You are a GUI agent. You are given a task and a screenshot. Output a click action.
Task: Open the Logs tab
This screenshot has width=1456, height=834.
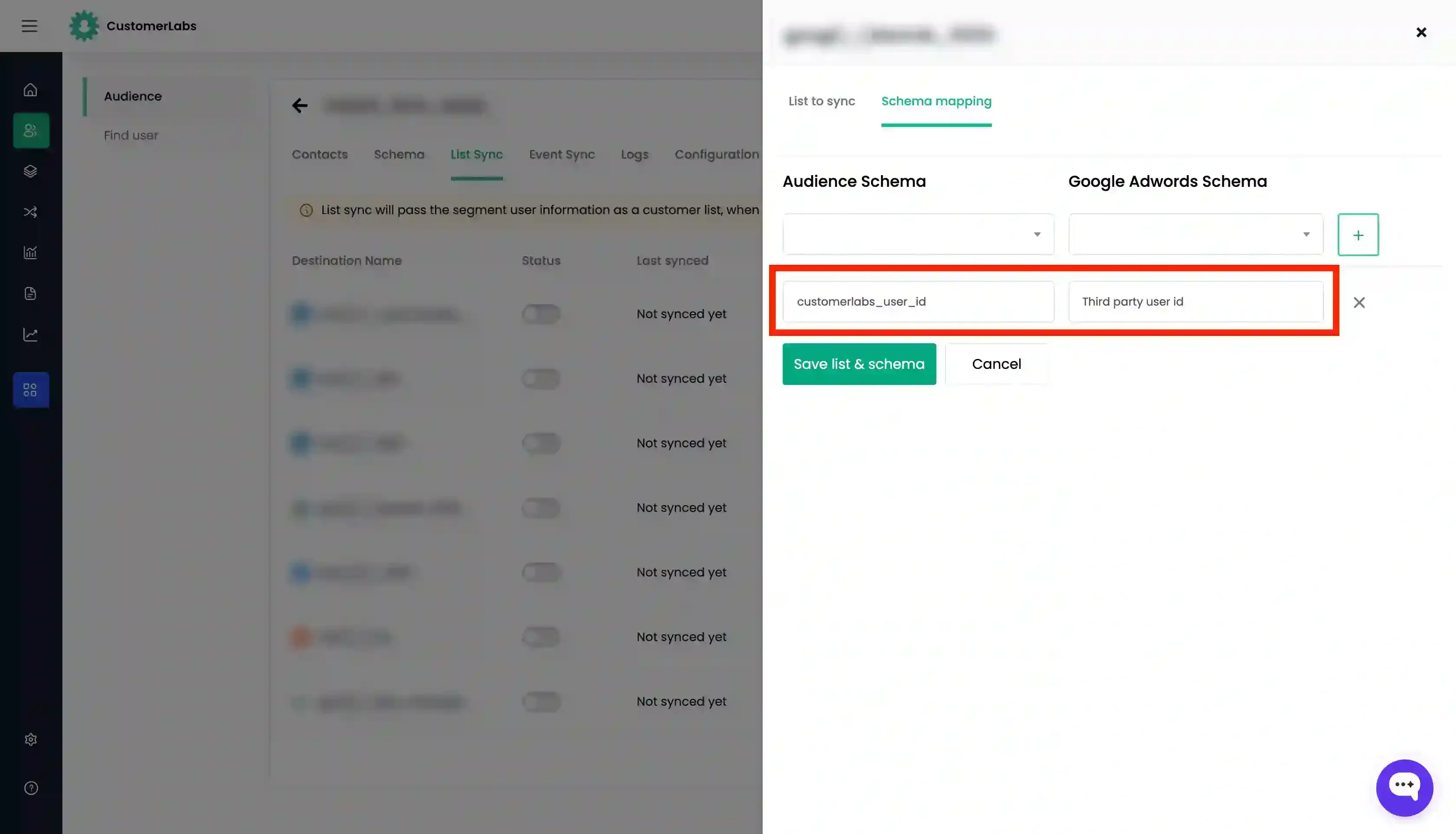point(634,155)
